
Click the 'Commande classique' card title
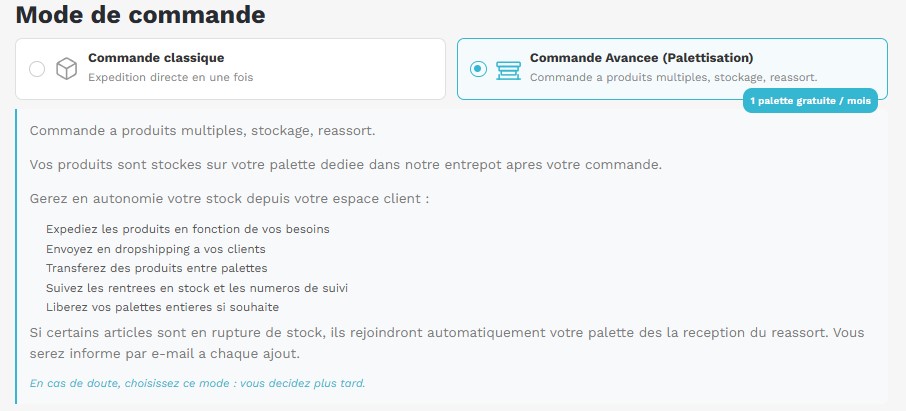pos(156,58)
